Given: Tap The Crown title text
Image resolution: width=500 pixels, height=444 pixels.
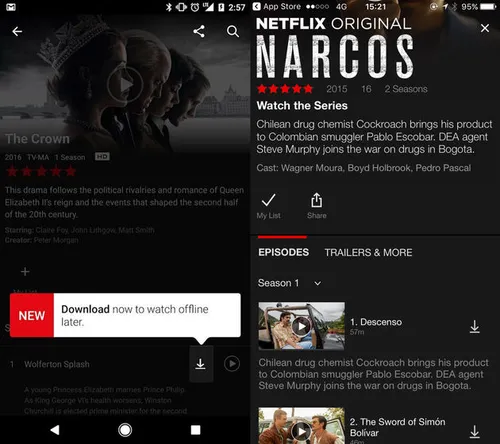Looking at the screenshot, I should click(37, 139).
